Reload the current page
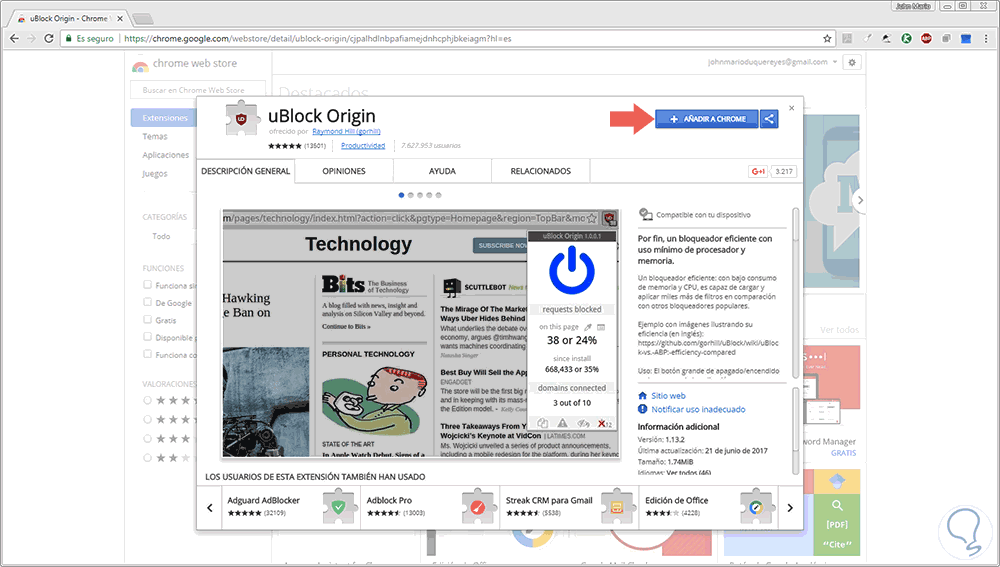Viewport: 1000px width, 567px height. 48,38
